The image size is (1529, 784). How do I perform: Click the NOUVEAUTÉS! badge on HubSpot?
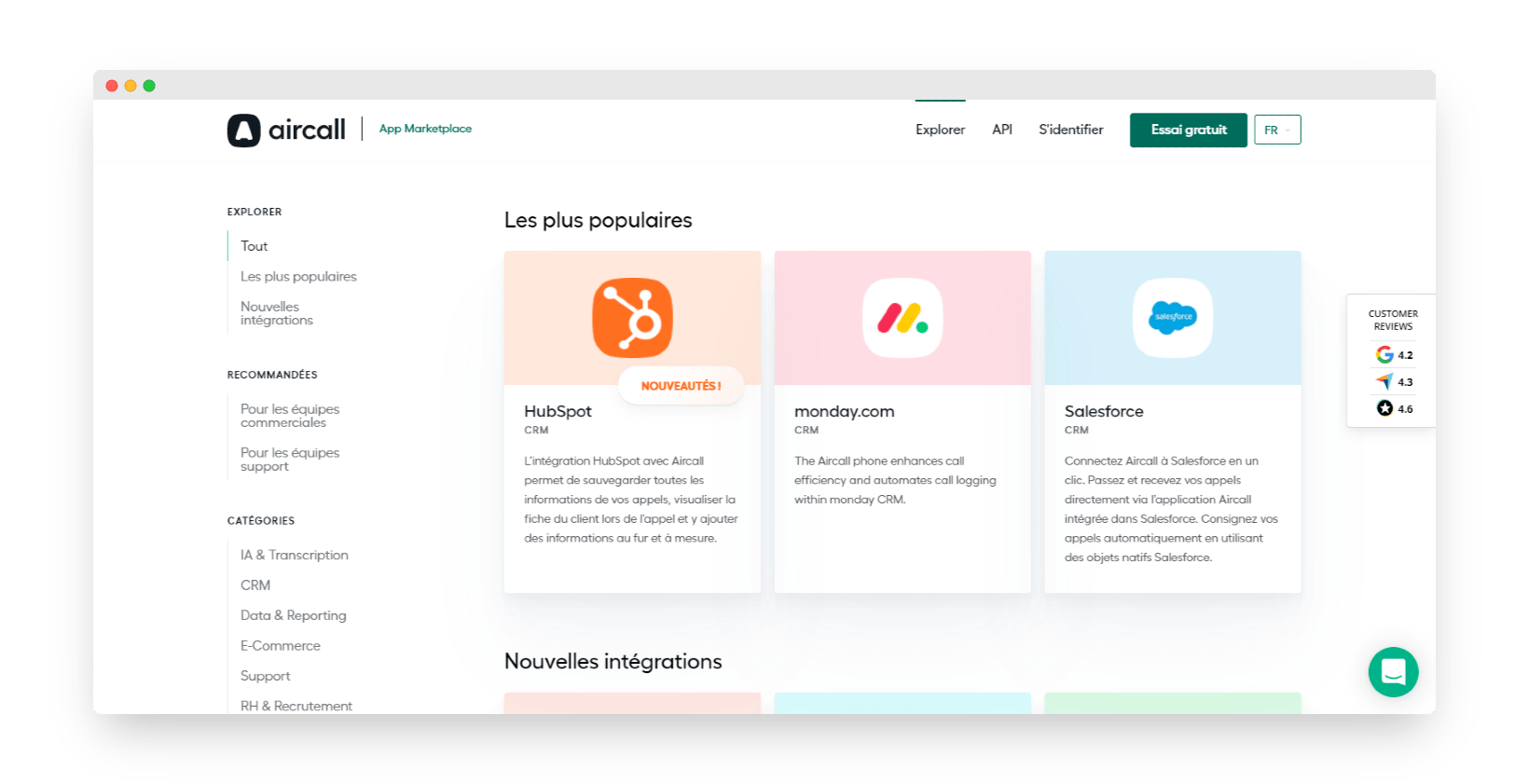point(681,386)
